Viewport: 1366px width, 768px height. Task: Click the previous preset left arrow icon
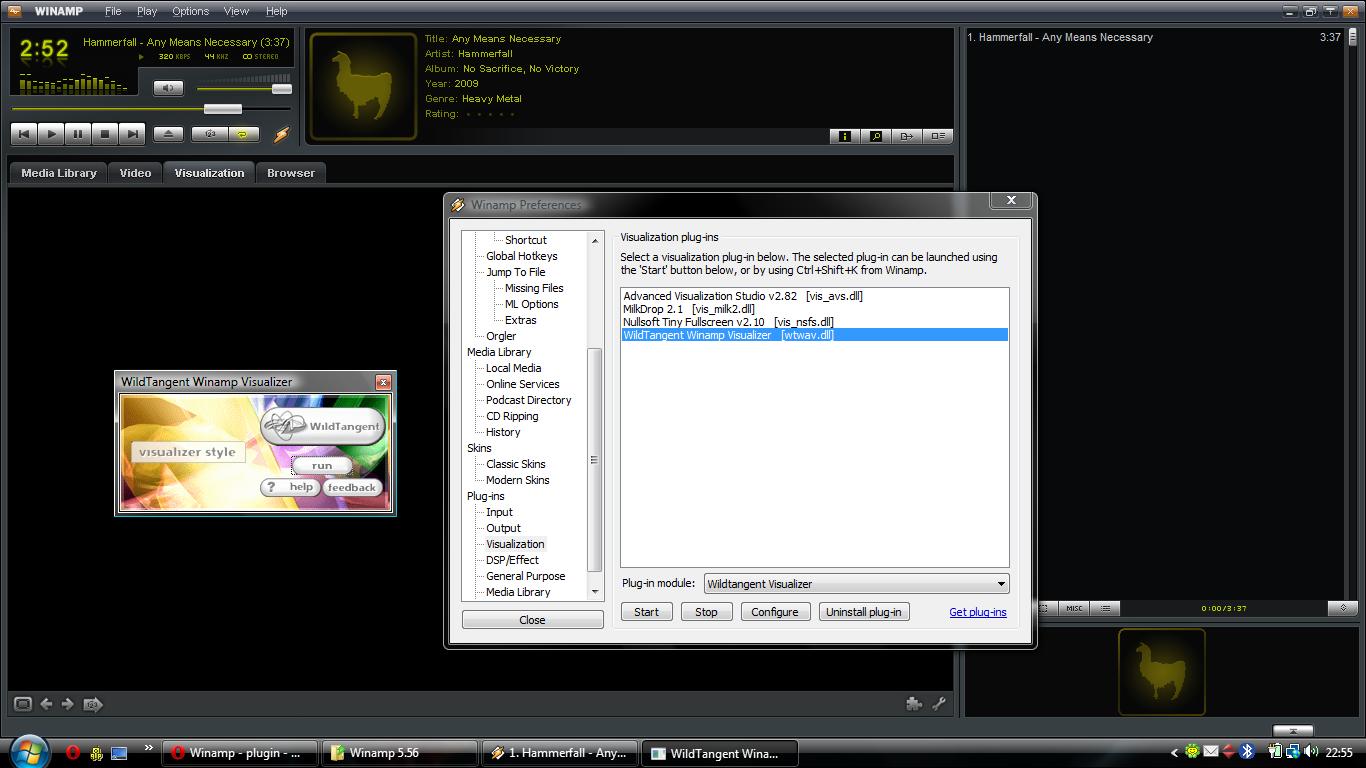[x=46, y=704]
